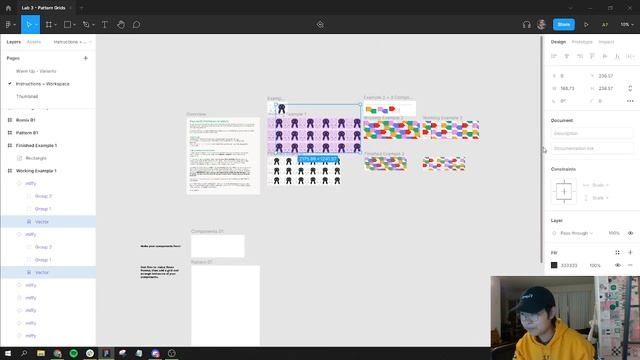Open the more options ellipsis in Design panel

[x=630, y=101]
